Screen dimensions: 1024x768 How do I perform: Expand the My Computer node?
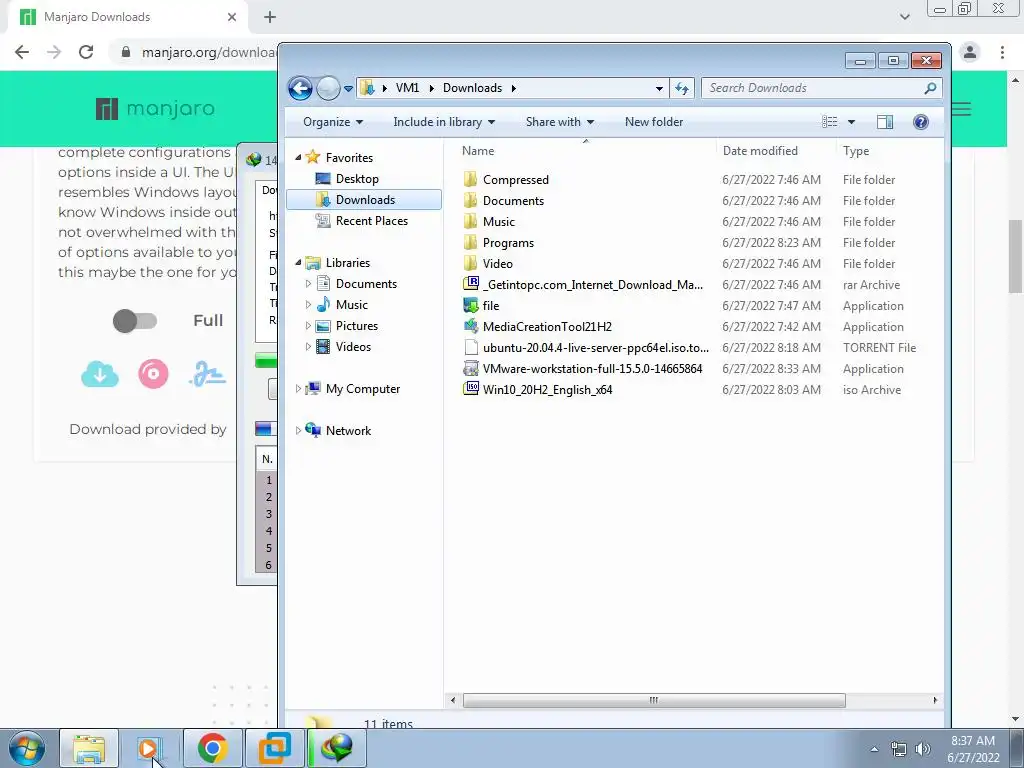(x=298, y=389)
